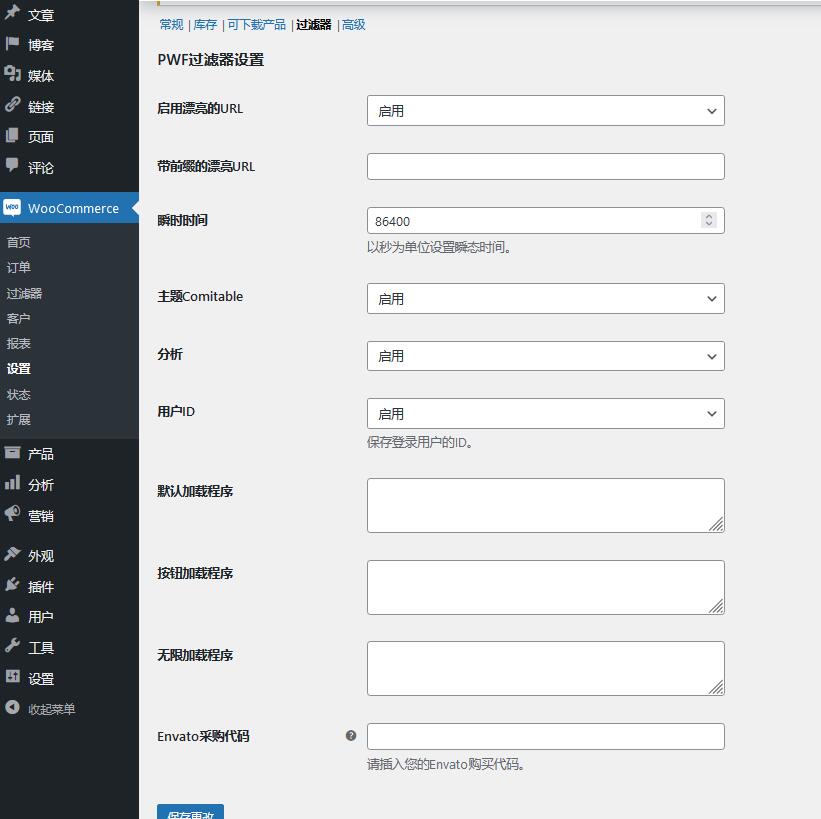Open the 过滤器 submenu under WooCommerce
This screenshot has height=819, width=821.
pyautogui.click(x=24, y=293)
